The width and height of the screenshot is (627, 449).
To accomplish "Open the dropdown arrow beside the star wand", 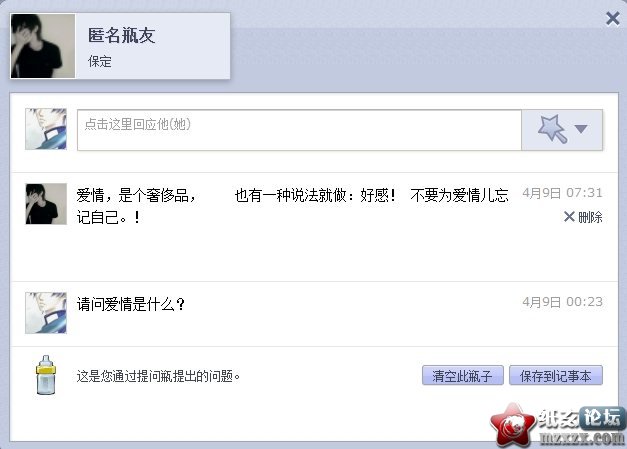I will click(581, 129).
